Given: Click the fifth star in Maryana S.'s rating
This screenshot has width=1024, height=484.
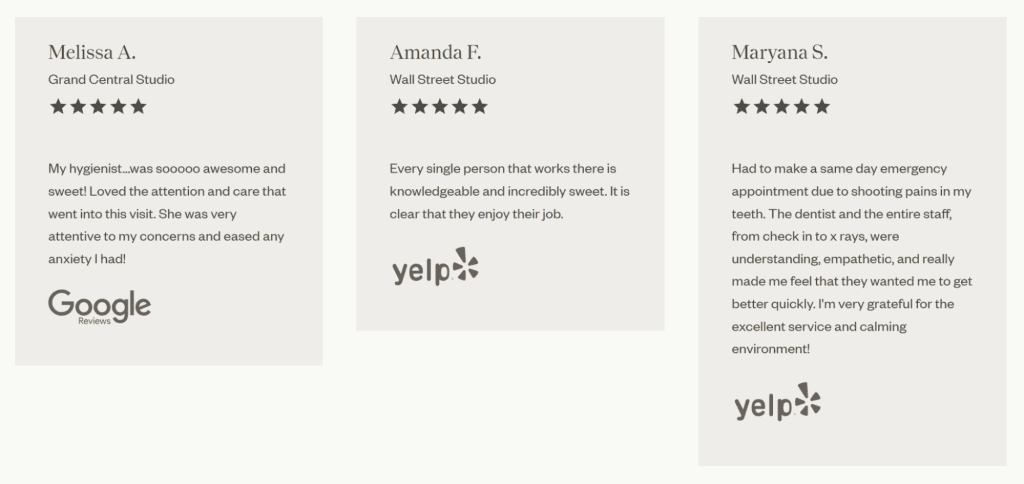Looking at the screenshot, I should (822, 106).
